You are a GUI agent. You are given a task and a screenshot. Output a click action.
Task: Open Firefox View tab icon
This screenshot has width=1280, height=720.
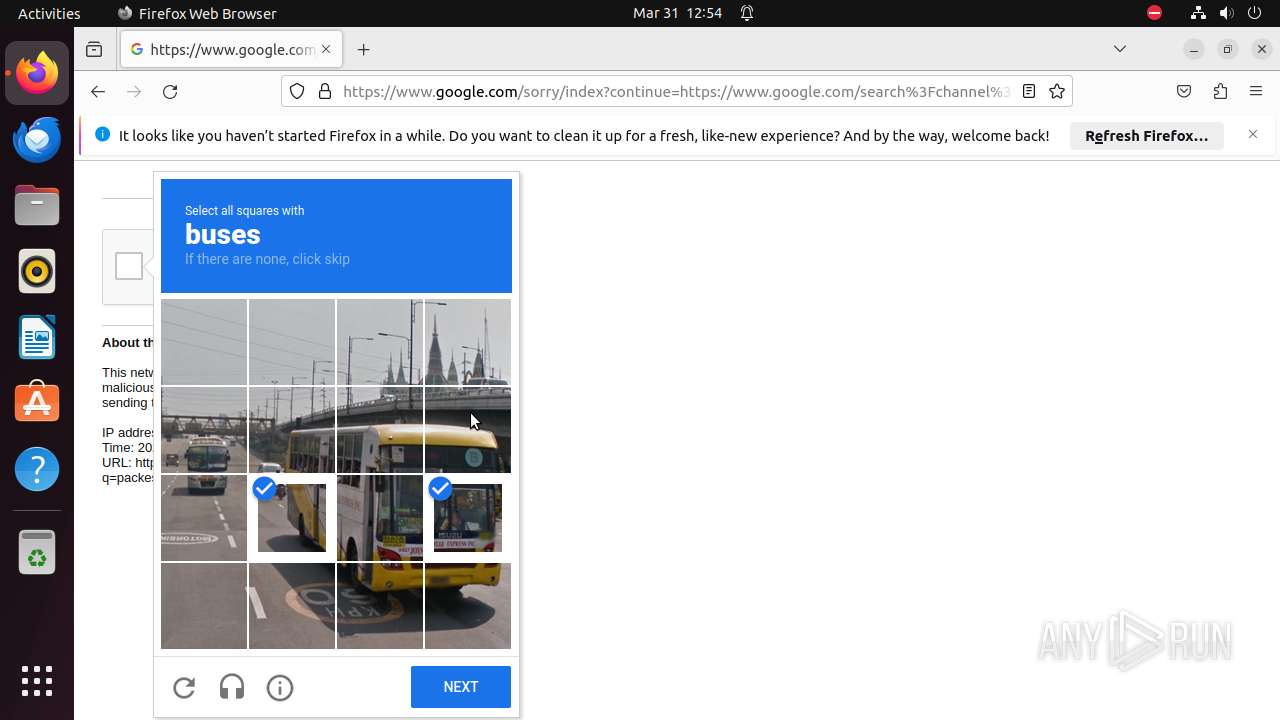tap(94, 49)
